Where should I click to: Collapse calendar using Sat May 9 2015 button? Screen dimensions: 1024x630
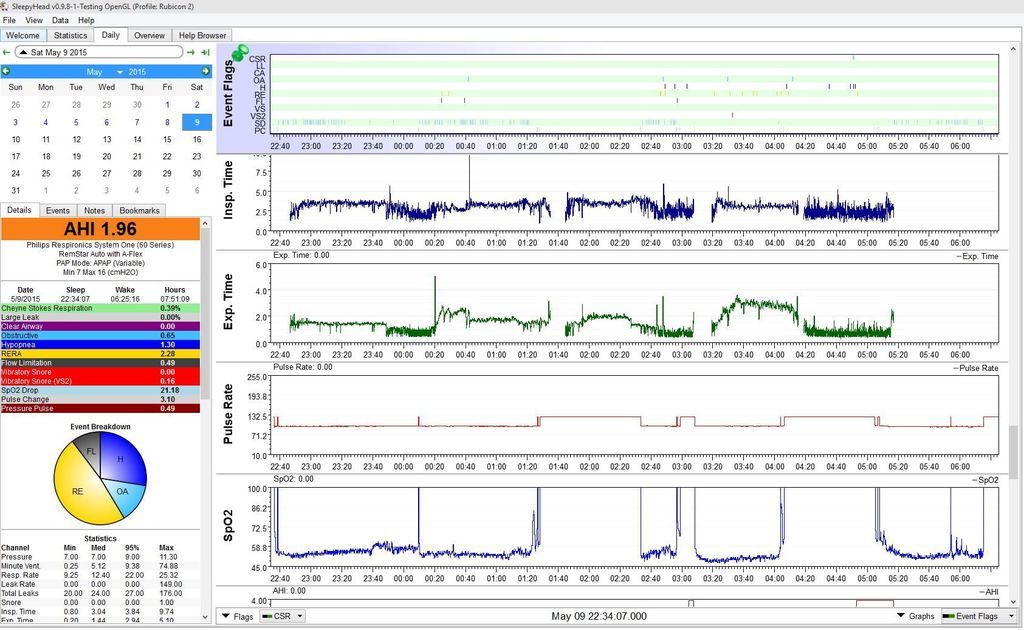coord(99,52)
